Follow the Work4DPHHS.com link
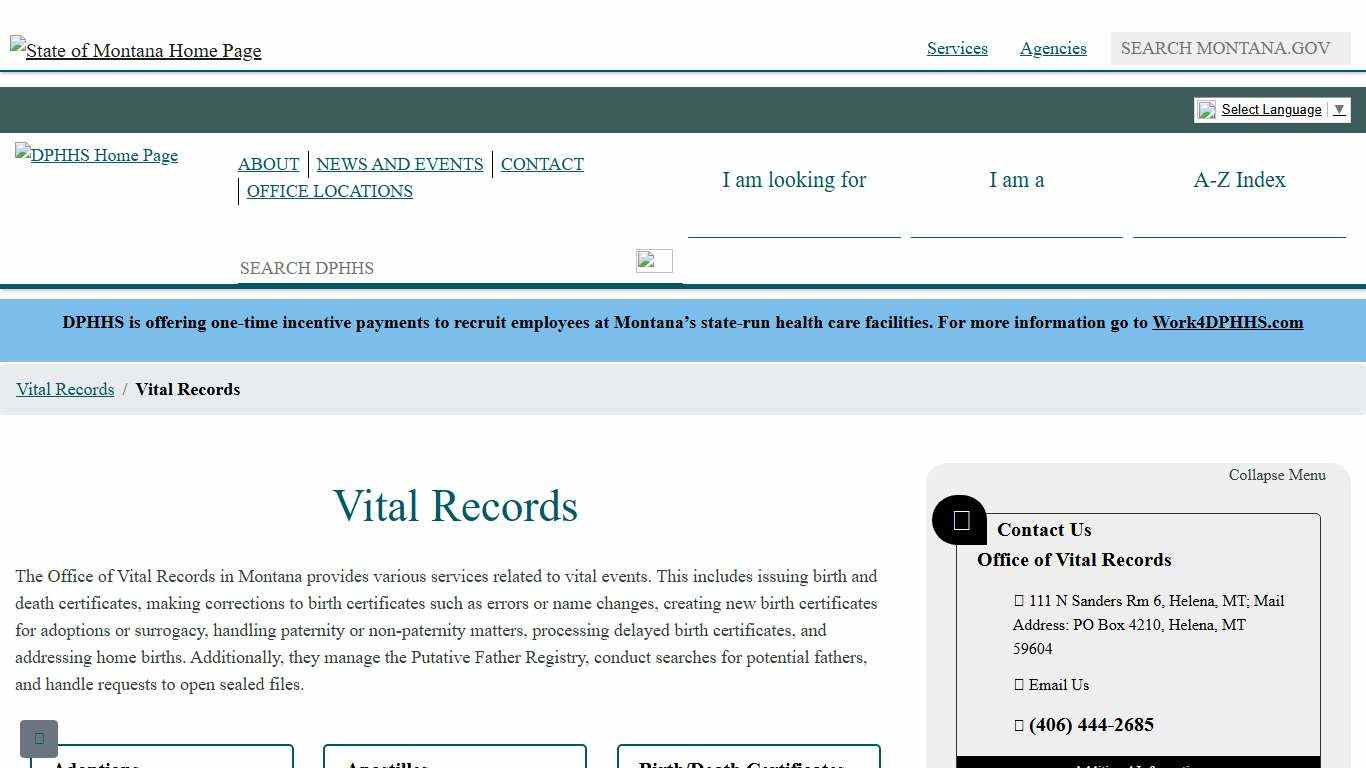The height and width of the screenshot is (768, 1366). (x=1227, y=322)
